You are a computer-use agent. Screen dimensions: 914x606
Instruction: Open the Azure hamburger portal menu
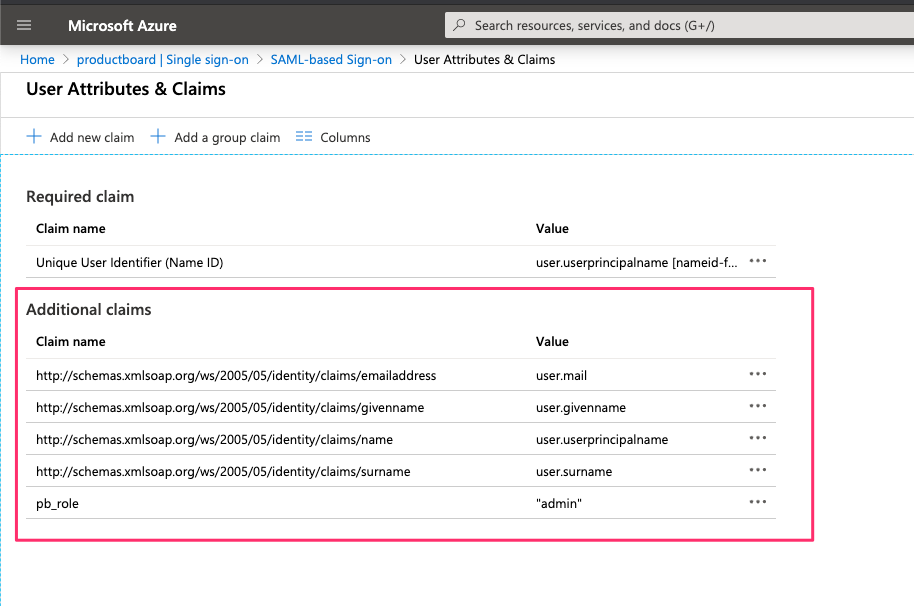[25, 26]
